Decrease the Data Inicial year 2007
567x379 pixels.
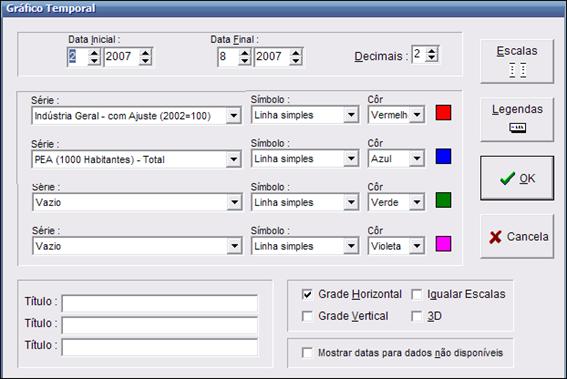pos(145,61)
